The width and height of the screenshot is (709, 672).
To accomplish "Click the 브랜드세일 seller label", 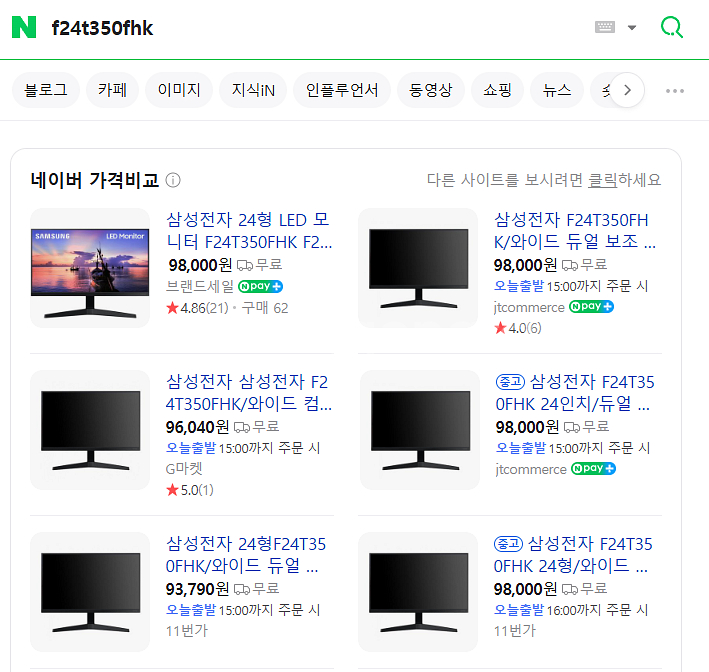I will pyautogui.click(x=200, y=286).
